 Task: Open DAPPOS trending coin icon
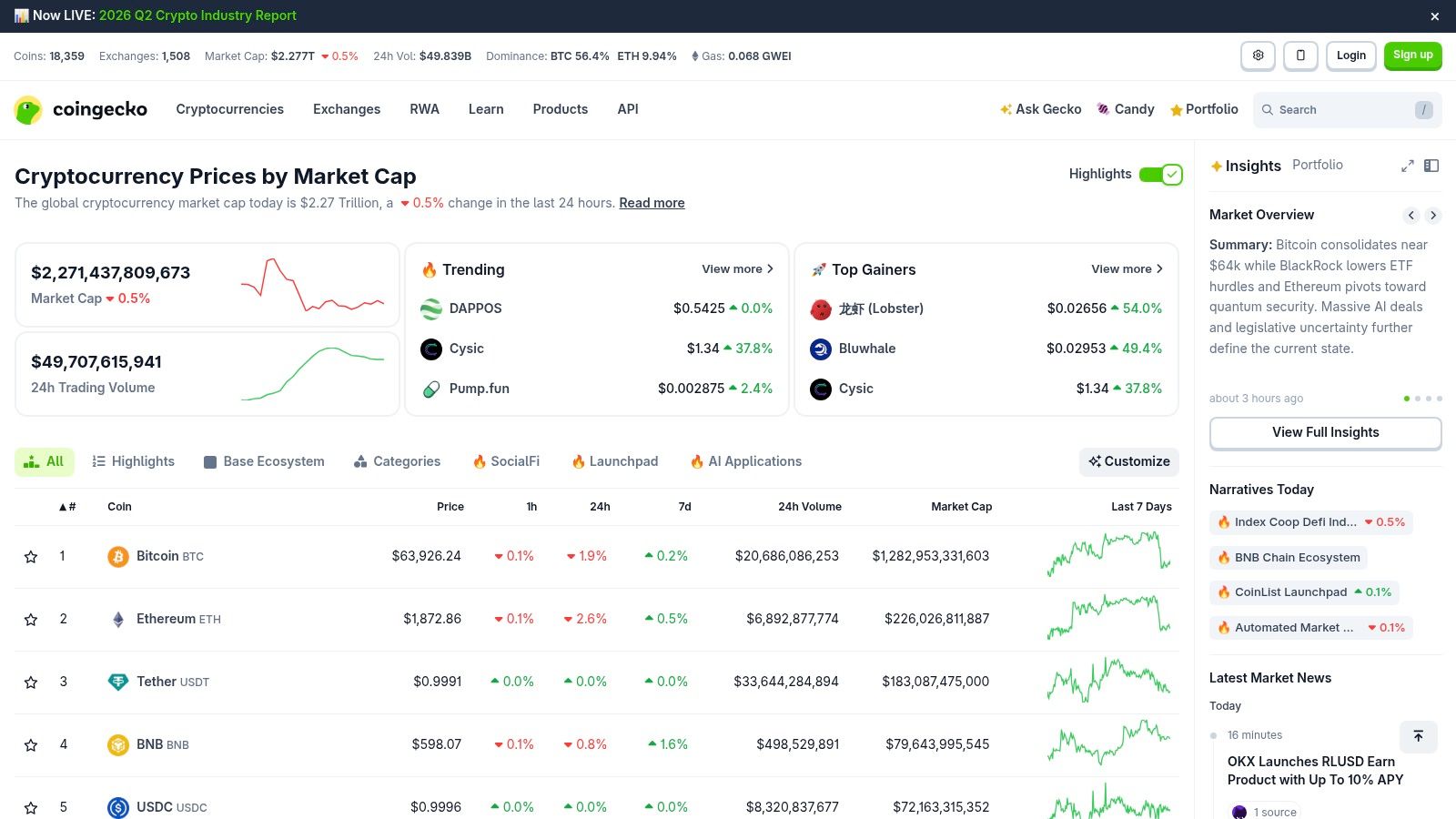pyautogui.click(x=431, y=309)
